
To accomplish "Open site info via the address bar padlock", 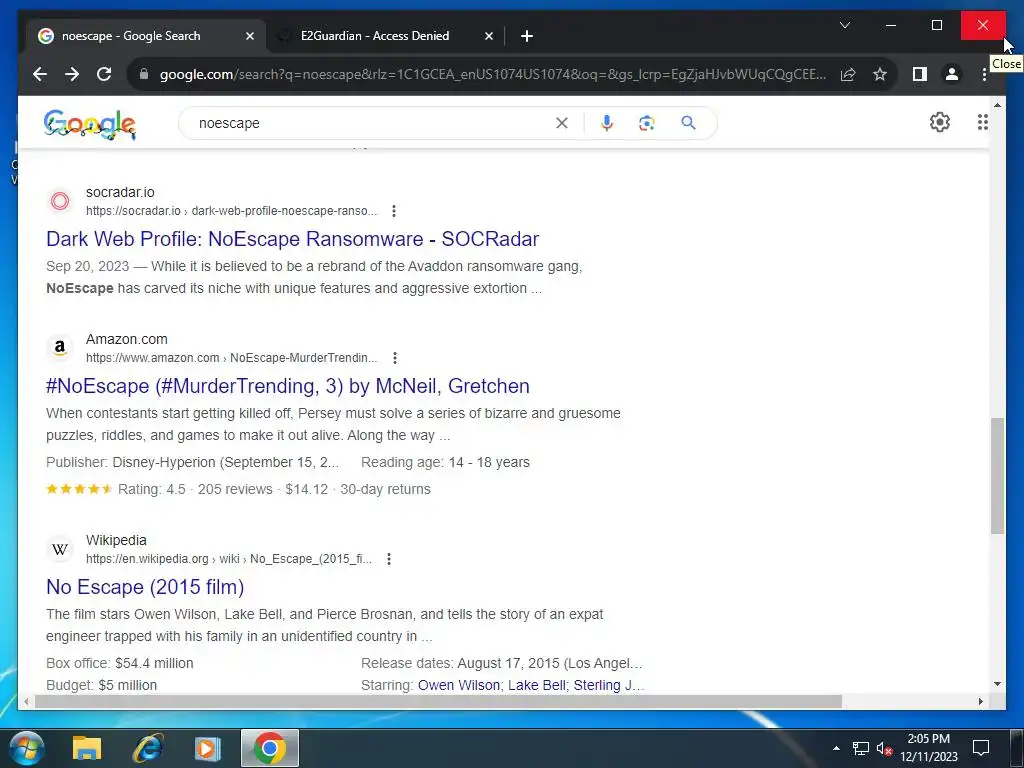I will click(x=144, y=74).
